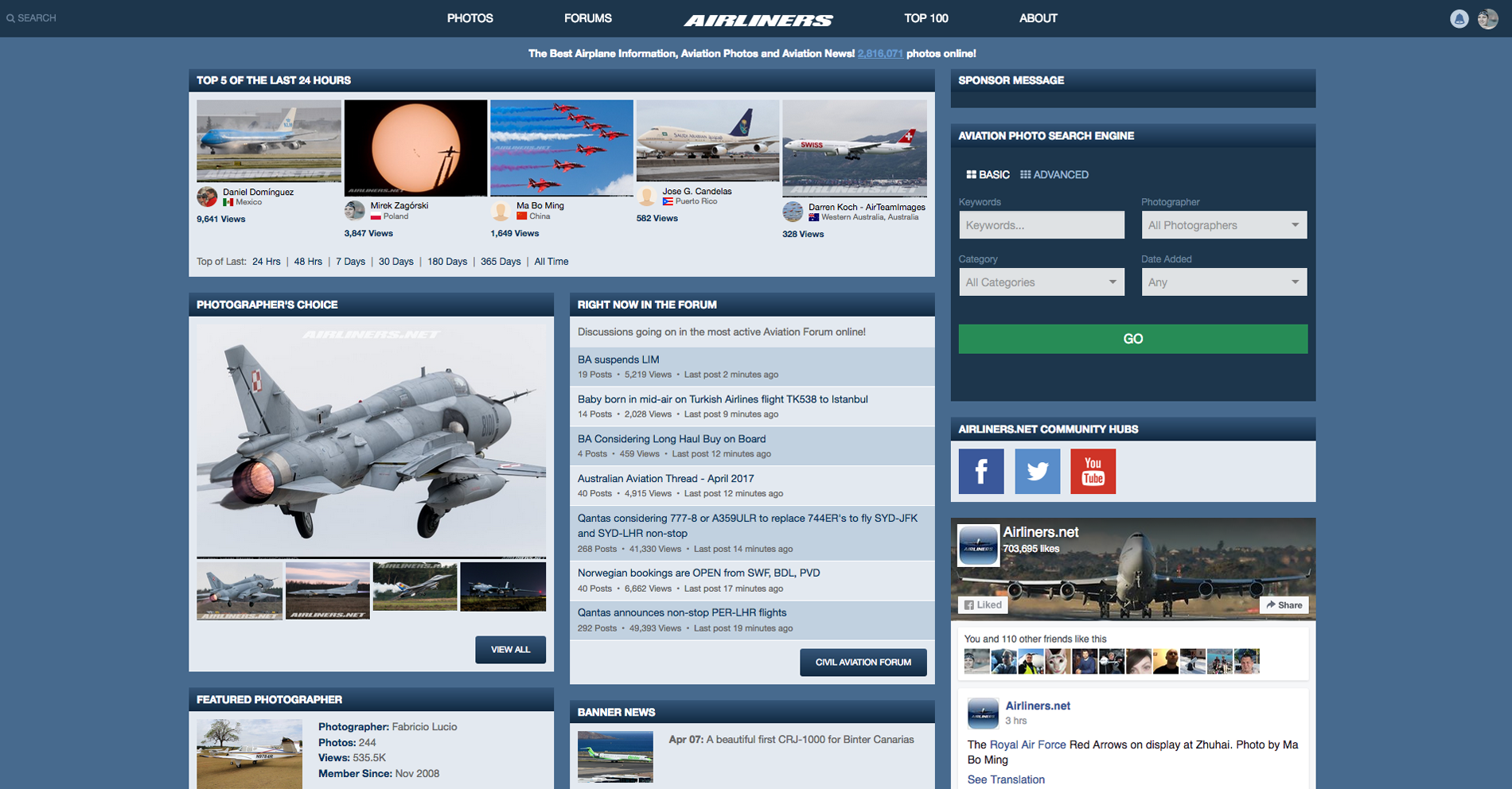Screen dimensions: 1512x789
Task: Open Qantas considering 777-8 thread
Action: coord(747,526)
